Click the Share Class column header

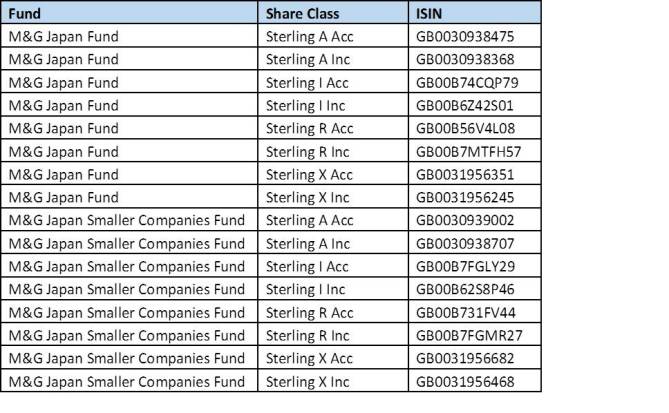pos(333,13)
